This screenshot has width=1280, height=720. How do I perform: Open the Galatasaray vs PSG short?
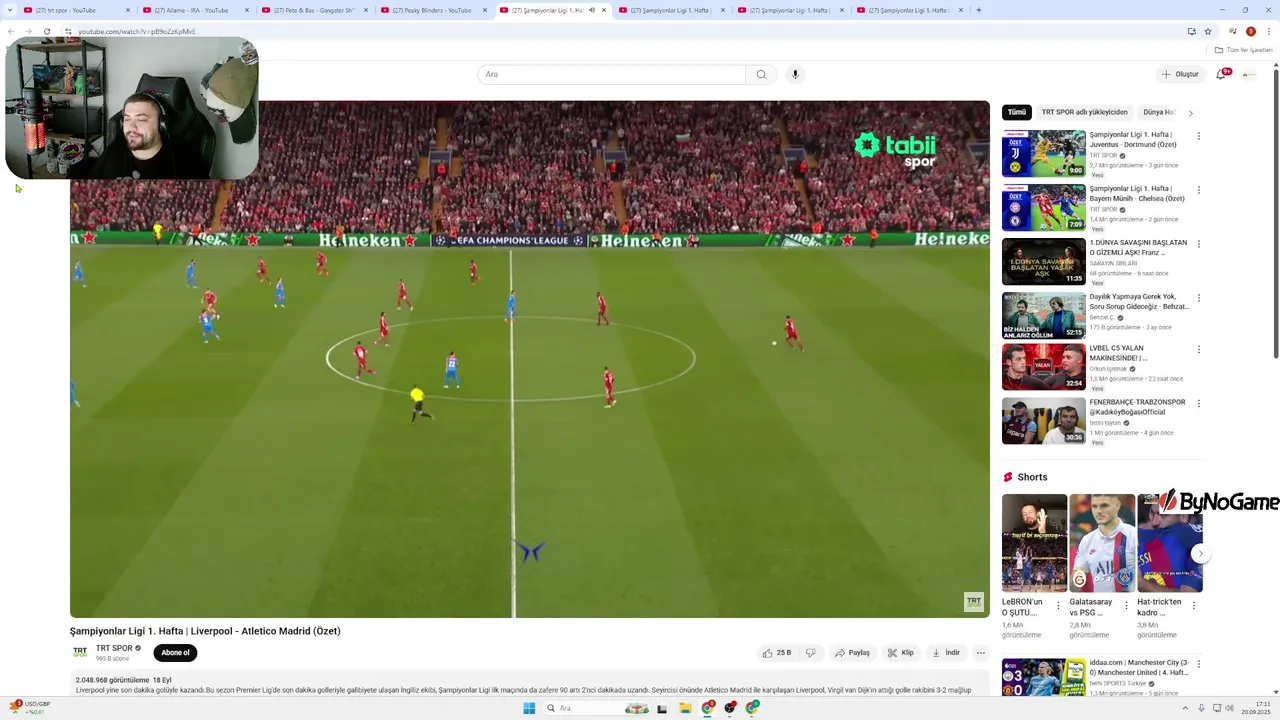tap(1102, 543)
